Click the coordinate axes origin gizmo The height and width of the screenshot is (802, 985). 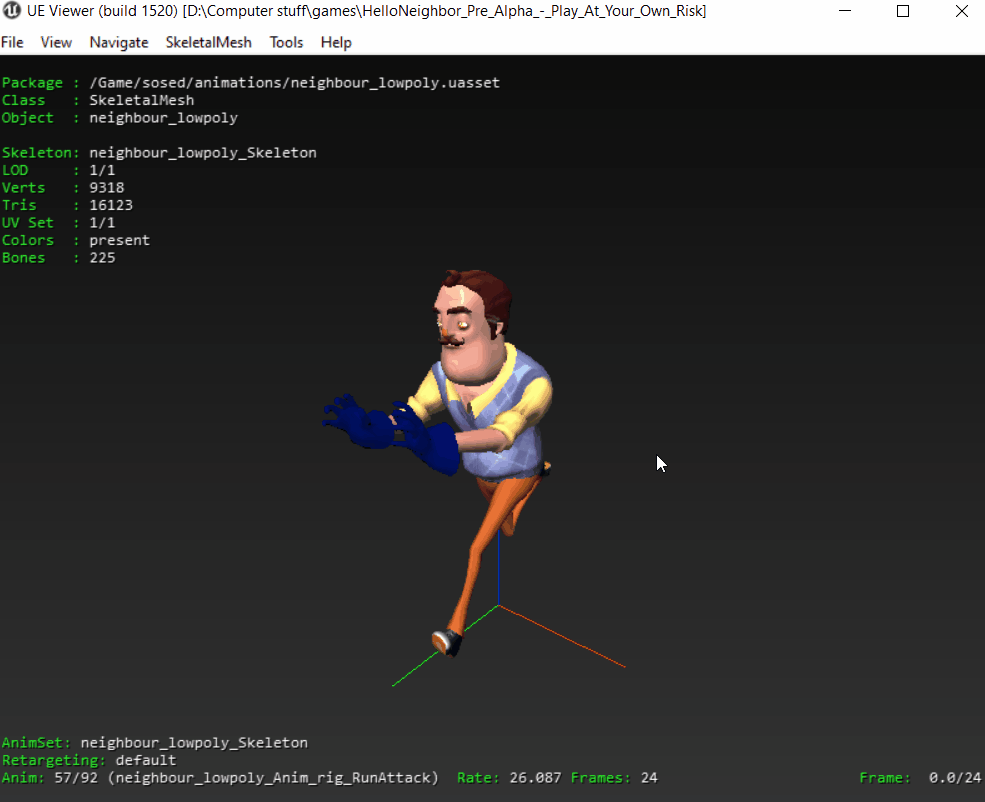497,607
